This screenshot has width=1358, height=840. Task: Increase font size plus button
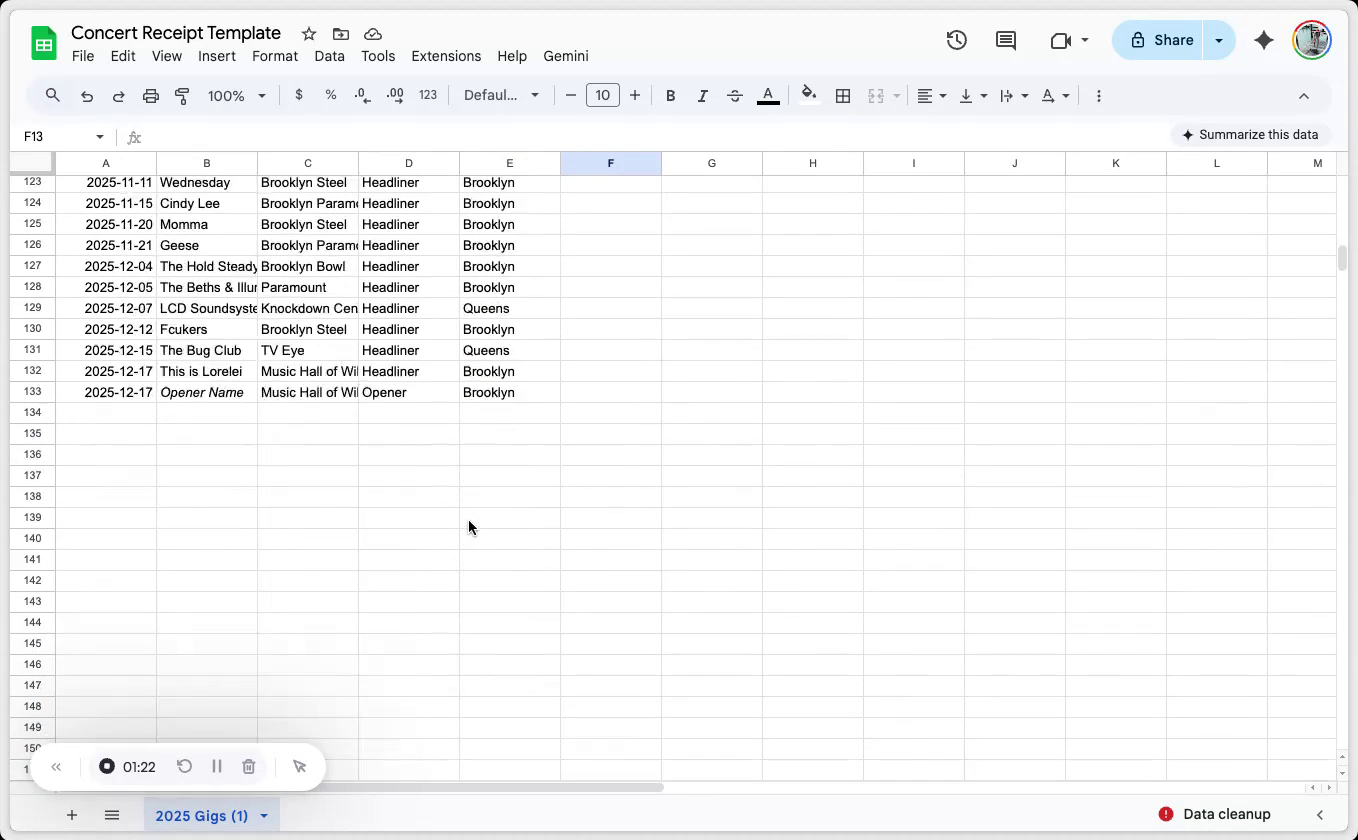click(635, 96)
